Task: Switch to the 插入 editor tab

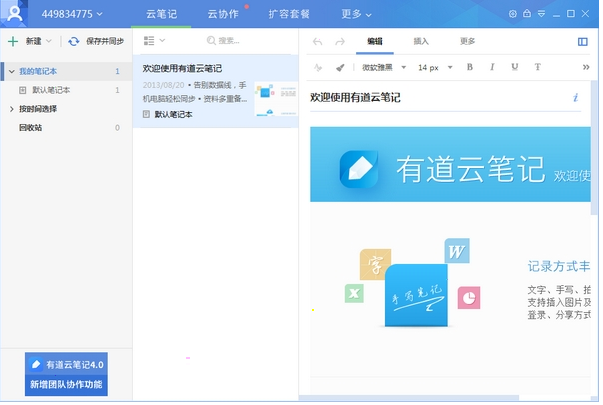Action: pyautogui.click(x=421, y=42)
